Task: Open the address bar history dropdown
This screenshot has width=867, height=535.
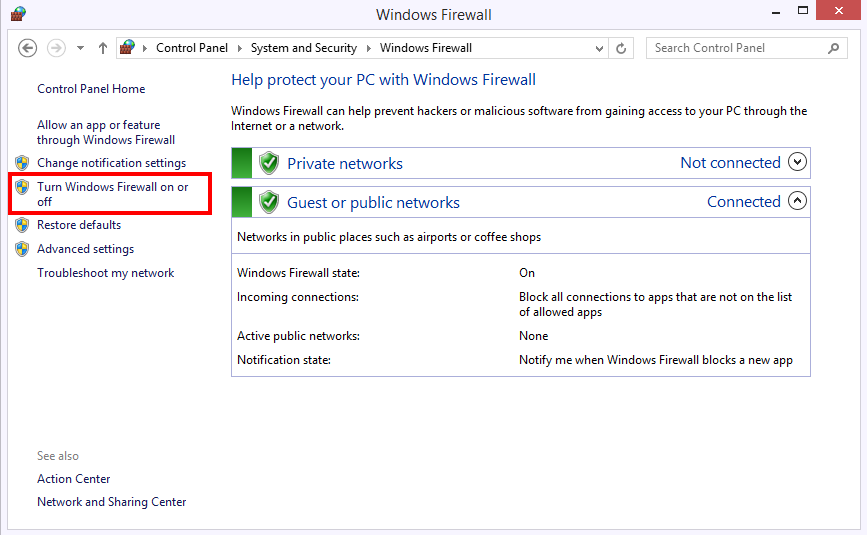Action: (599, 49)
